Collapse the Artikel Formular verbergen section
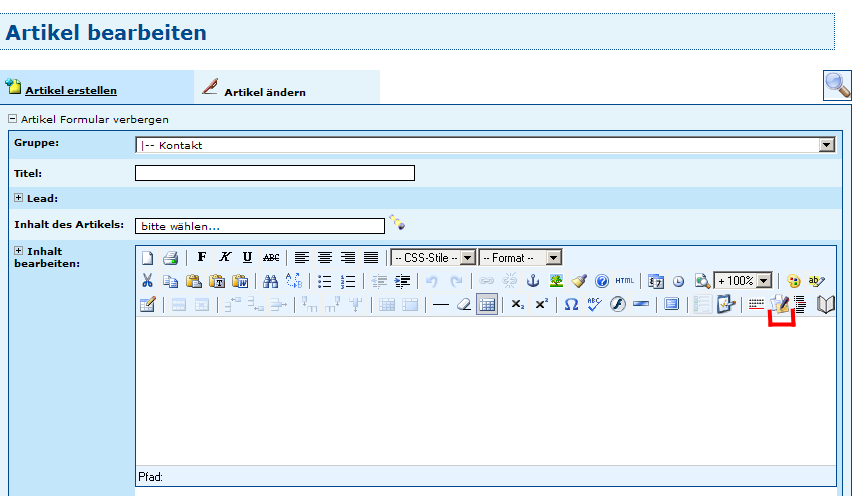 (12, 119)
